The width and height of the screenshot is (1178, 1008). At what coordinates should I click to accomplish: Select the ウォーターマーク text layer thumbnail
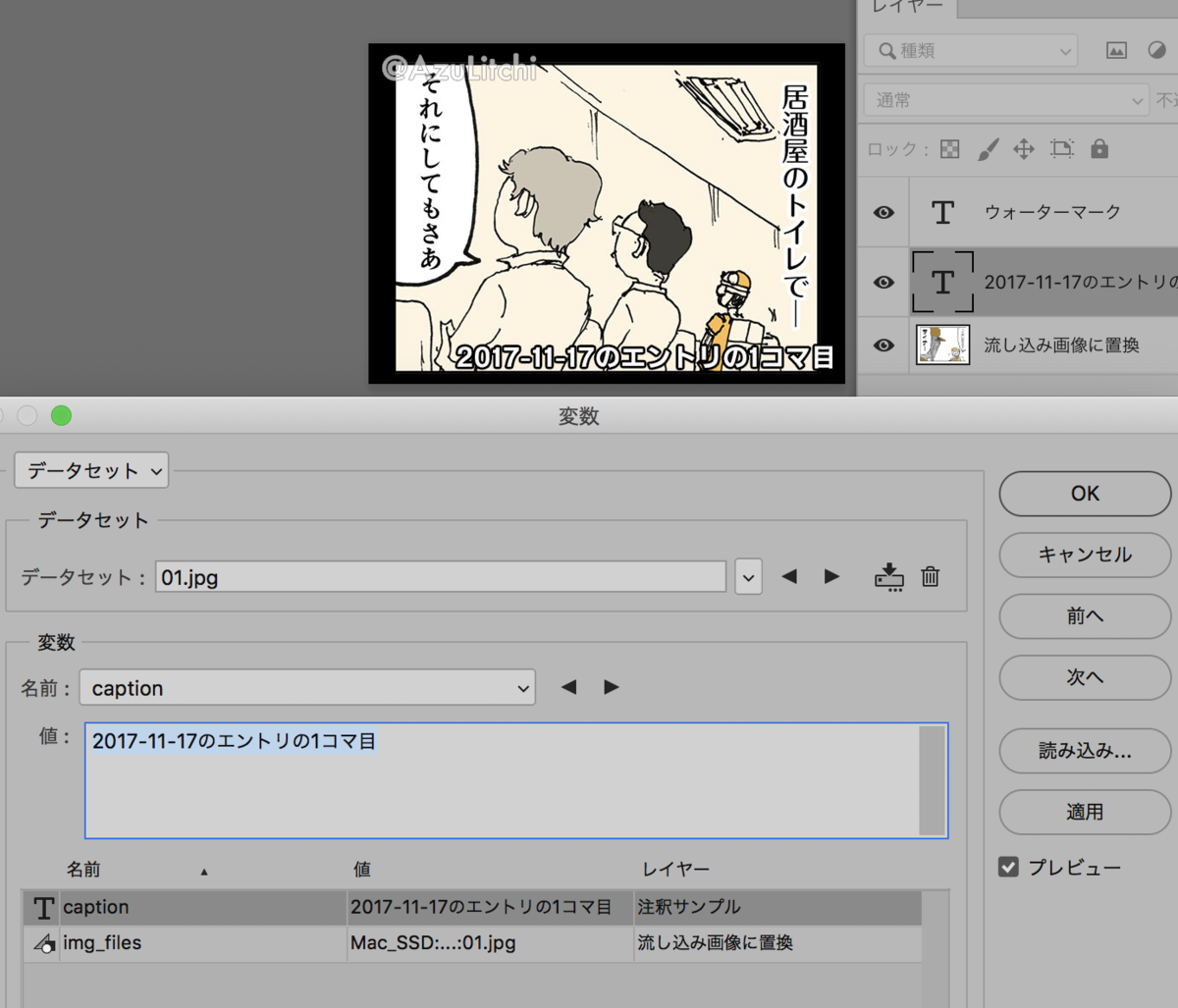coord(942,212)
